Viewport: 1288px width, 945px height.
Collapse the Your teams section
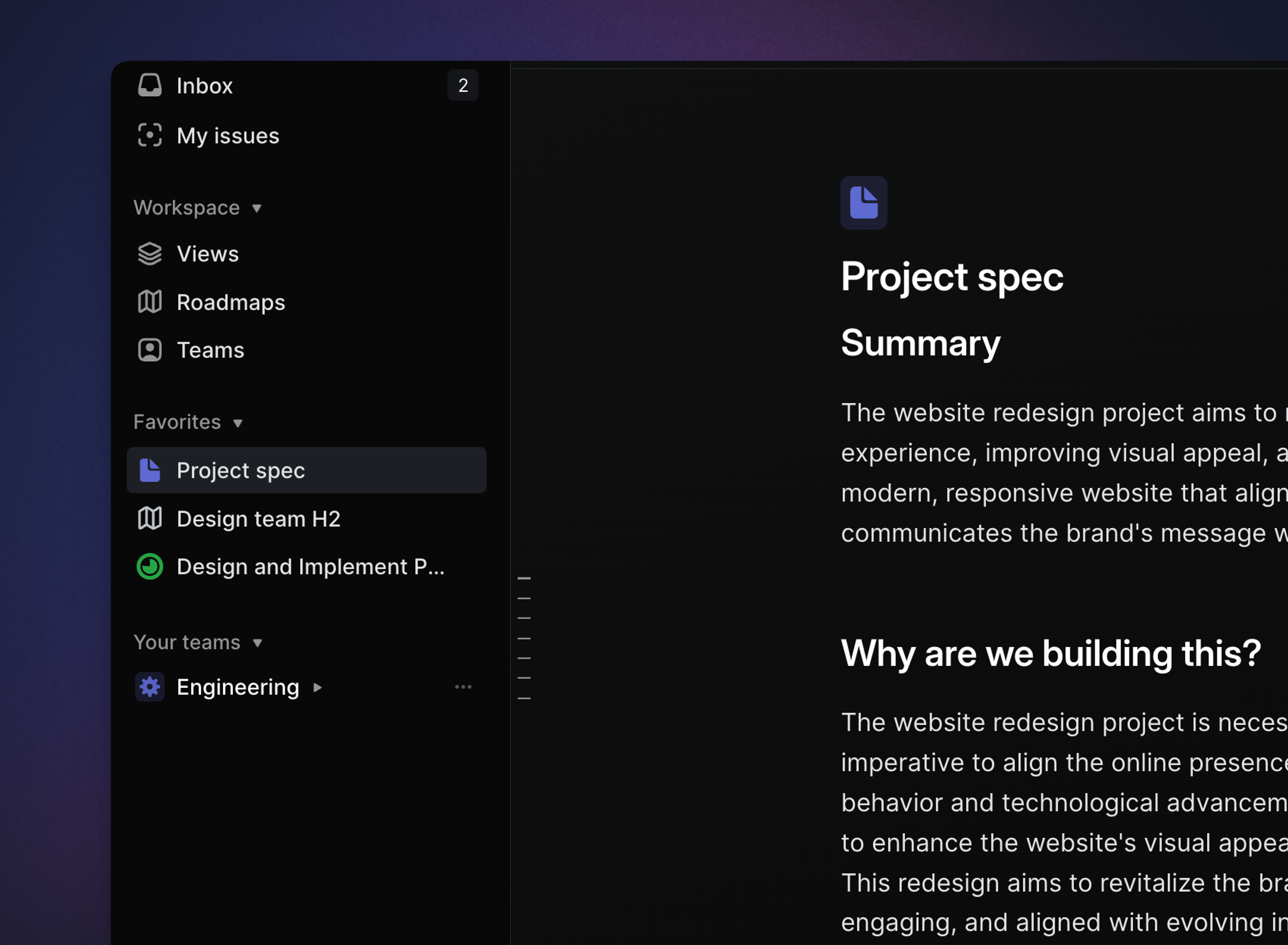click(257, 644)
